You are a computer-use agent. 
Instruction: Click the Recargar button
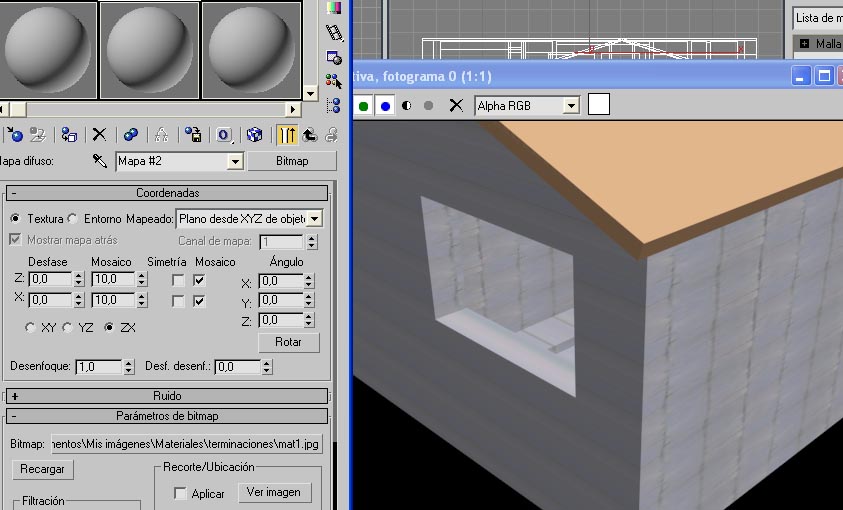point(42,469)
